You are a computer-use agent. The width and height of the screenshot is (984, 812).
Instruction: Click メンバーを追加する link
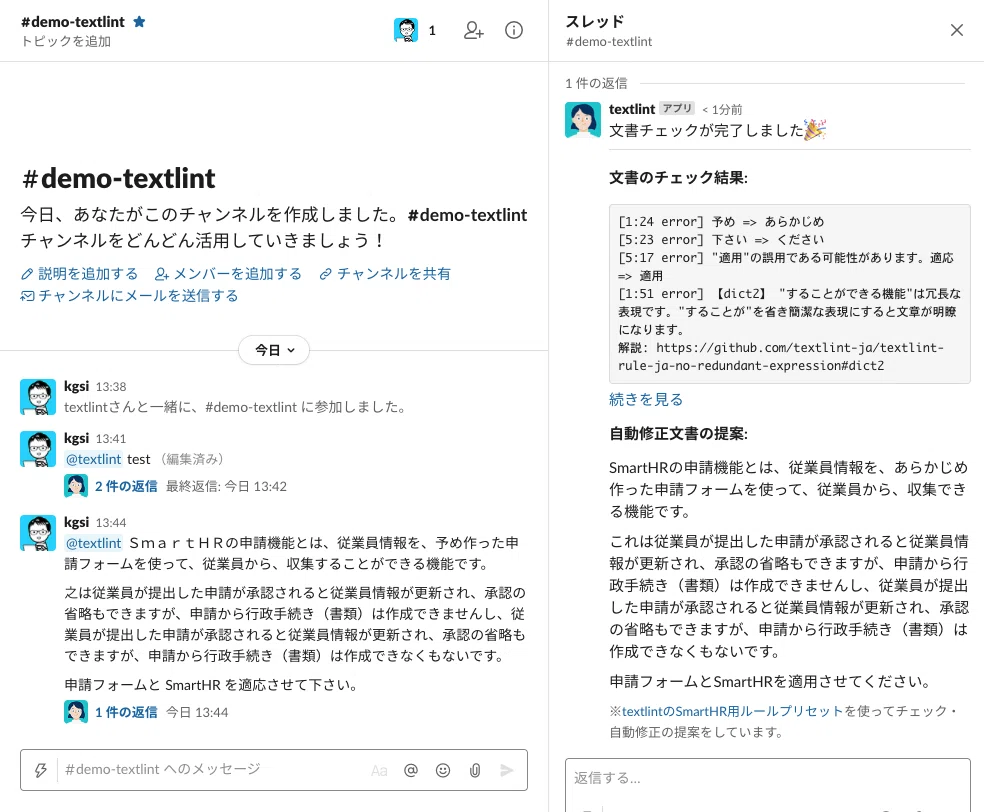point(229,274)
